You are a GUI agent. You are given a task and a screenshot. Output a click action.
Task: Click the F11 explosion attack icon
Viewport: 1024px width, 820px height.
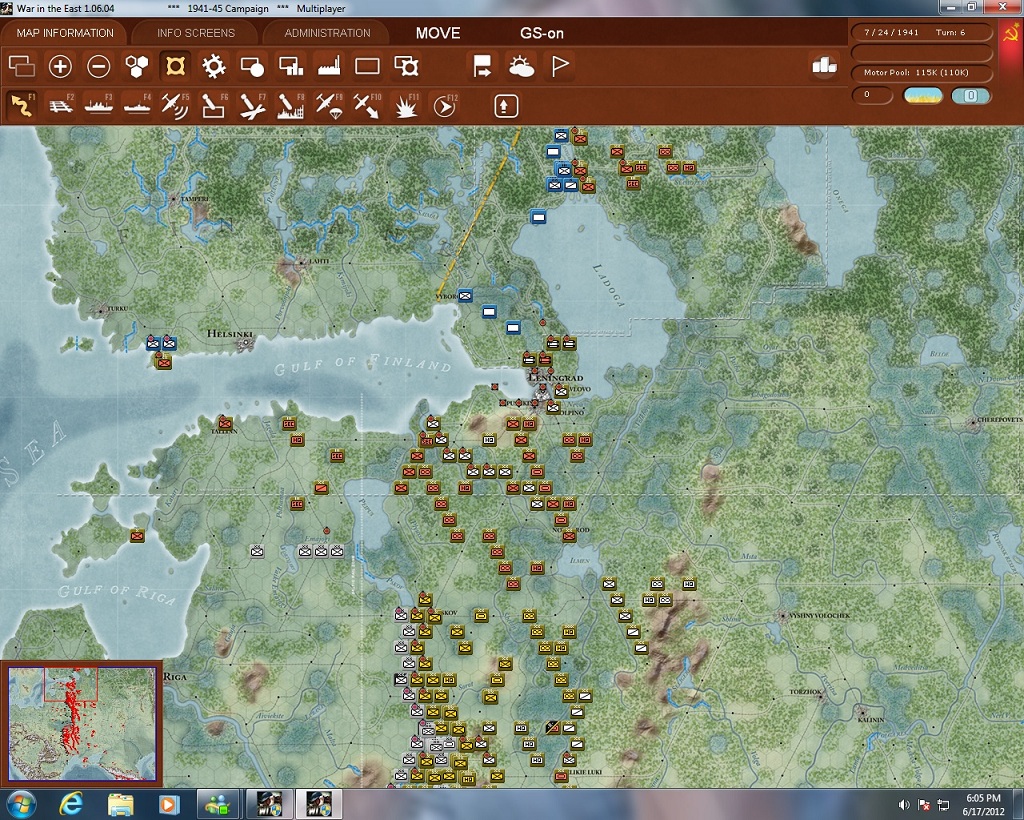tap(406, 106)
